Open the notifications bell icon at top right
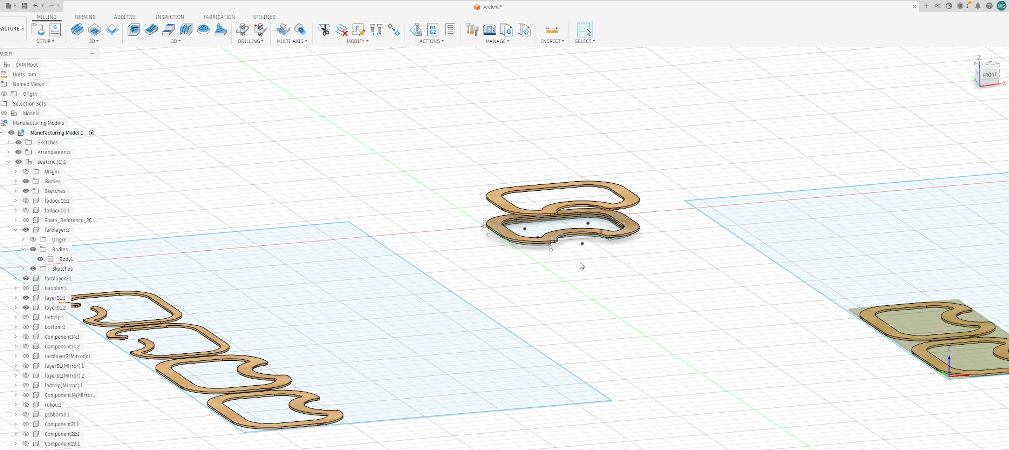Viewport: 1009px width, 450px height. pos(978,6)
